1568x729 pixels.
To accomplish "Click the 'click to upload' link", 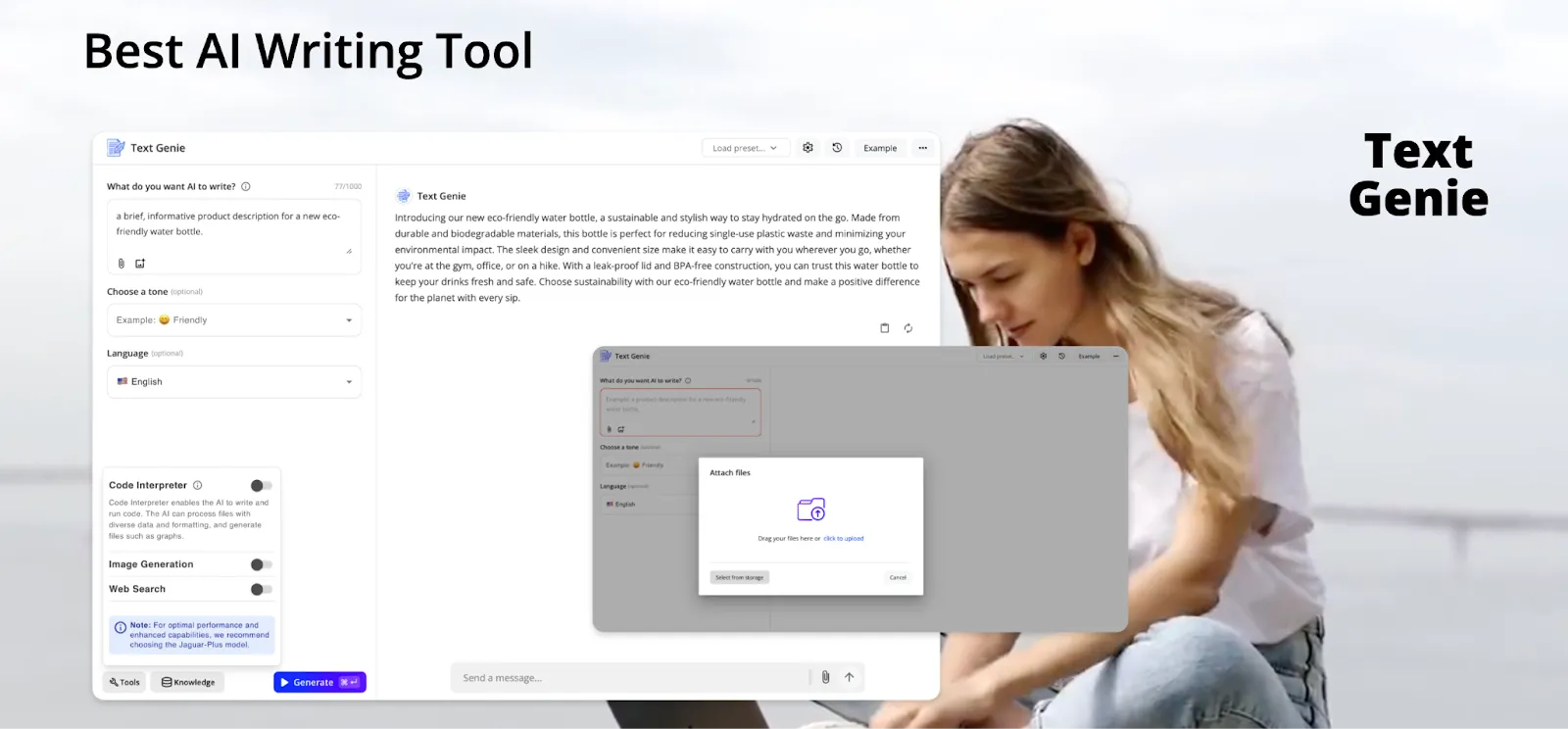I will (844, 539).
